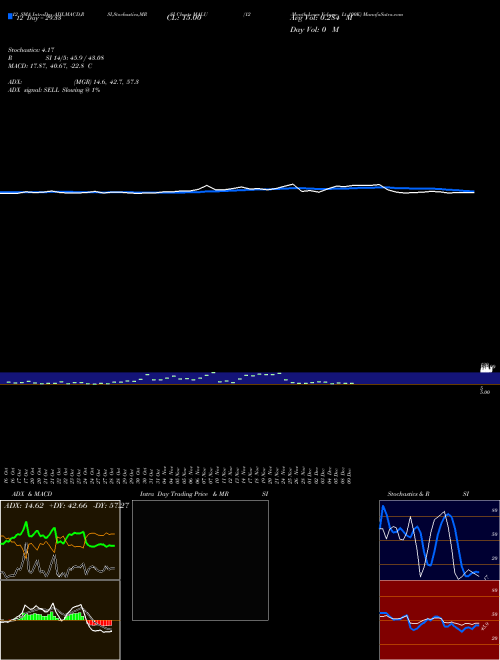Click the 'Day Vol: 0 M' text

pos(314,30)
